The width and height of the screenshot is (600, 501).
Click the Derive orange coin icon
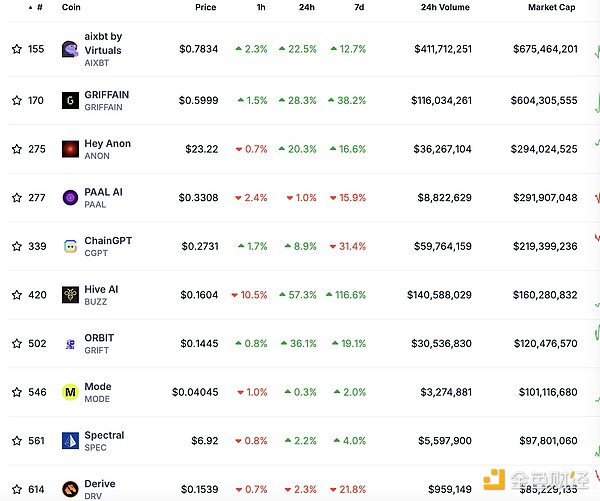pyautogui.click(x=70, y=489)
